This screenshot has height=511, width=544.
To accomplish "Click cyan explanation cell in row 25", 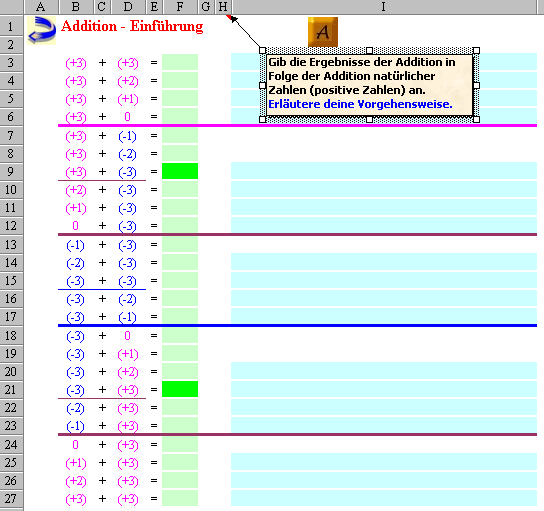I will tap(384, 462).
